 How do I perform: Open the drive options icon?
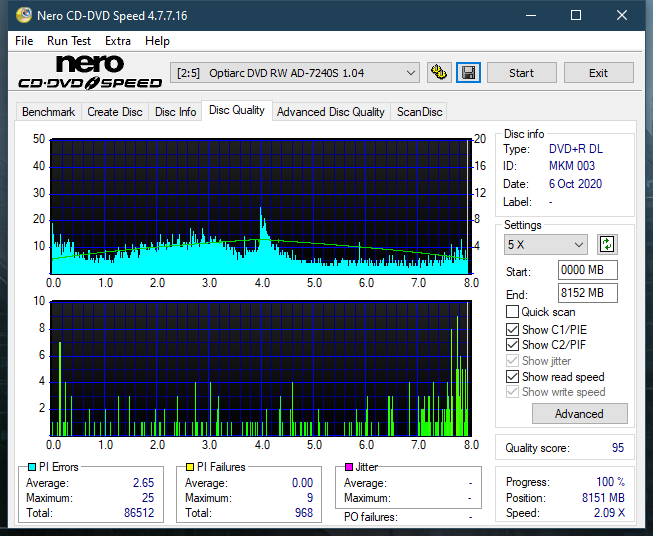[439, 73]
